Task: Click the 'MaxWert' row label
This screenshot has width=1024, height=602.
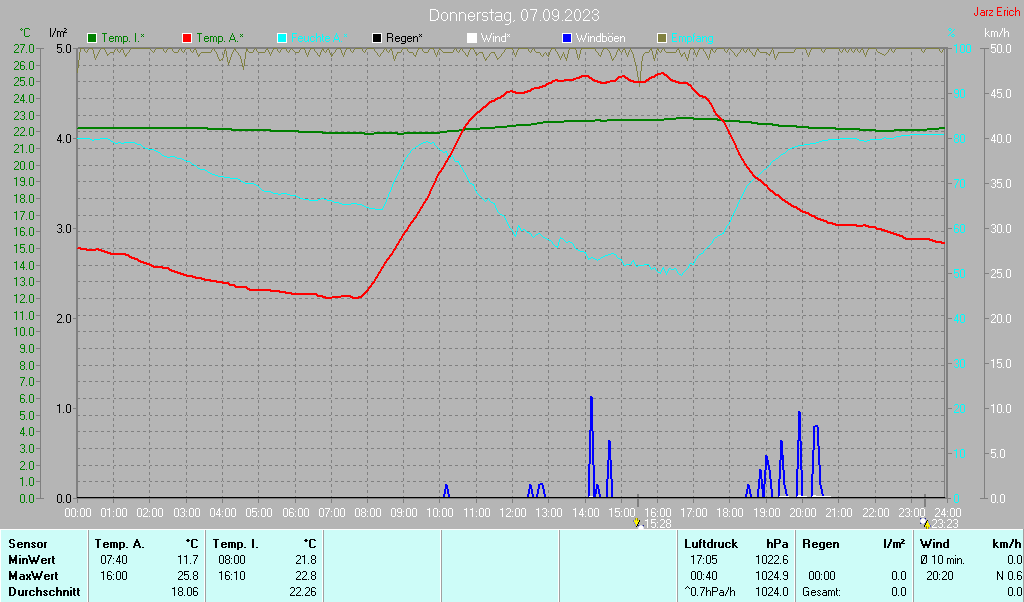Action: pyautogui.click(x=33, y=577)
